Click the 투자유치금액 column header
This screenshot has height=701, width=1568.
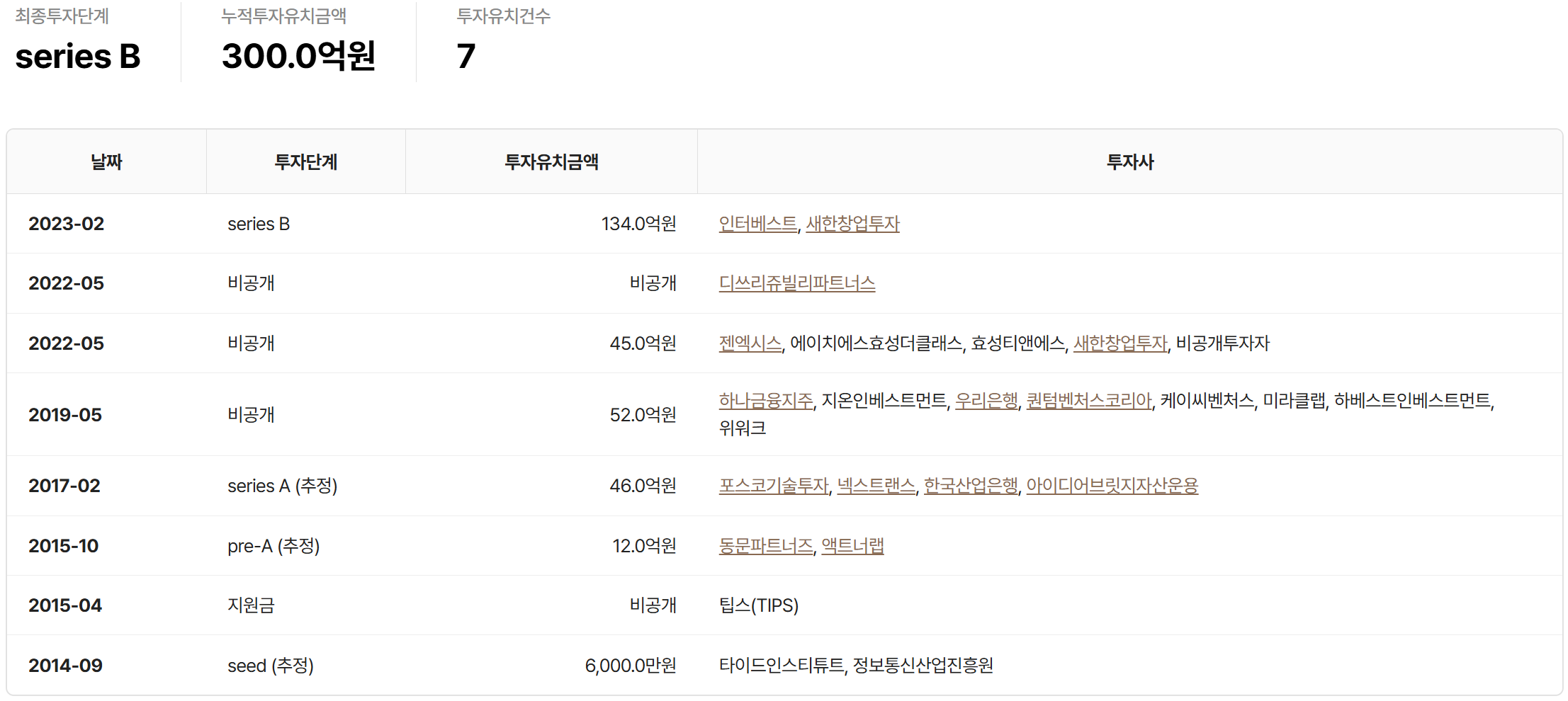551,162
